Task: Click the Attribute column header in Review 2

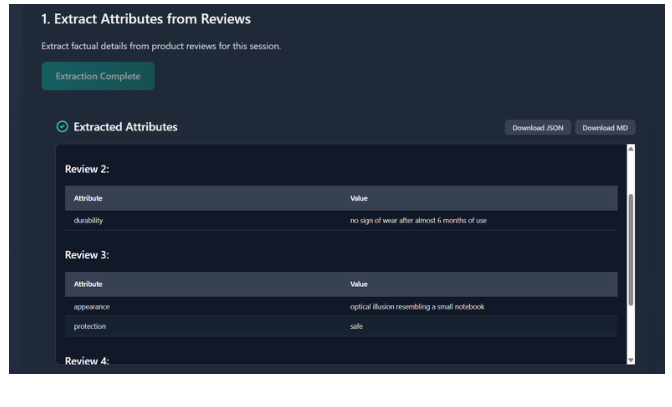Action: coord(88,198)
